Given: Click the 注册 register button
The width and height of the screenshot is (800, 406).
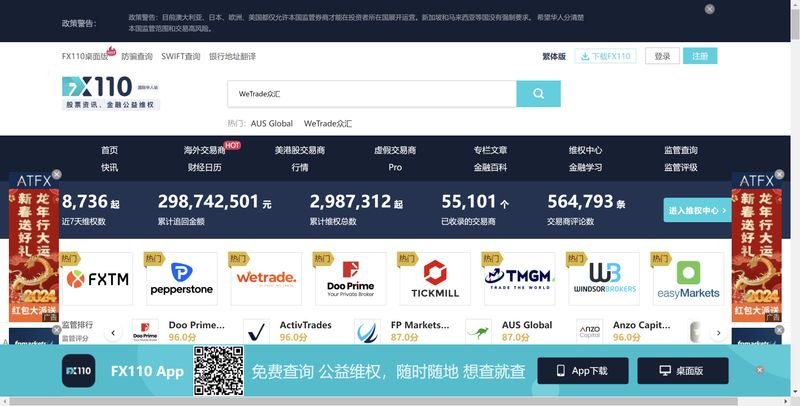Looking at the screenshot, I should (700, 56).
